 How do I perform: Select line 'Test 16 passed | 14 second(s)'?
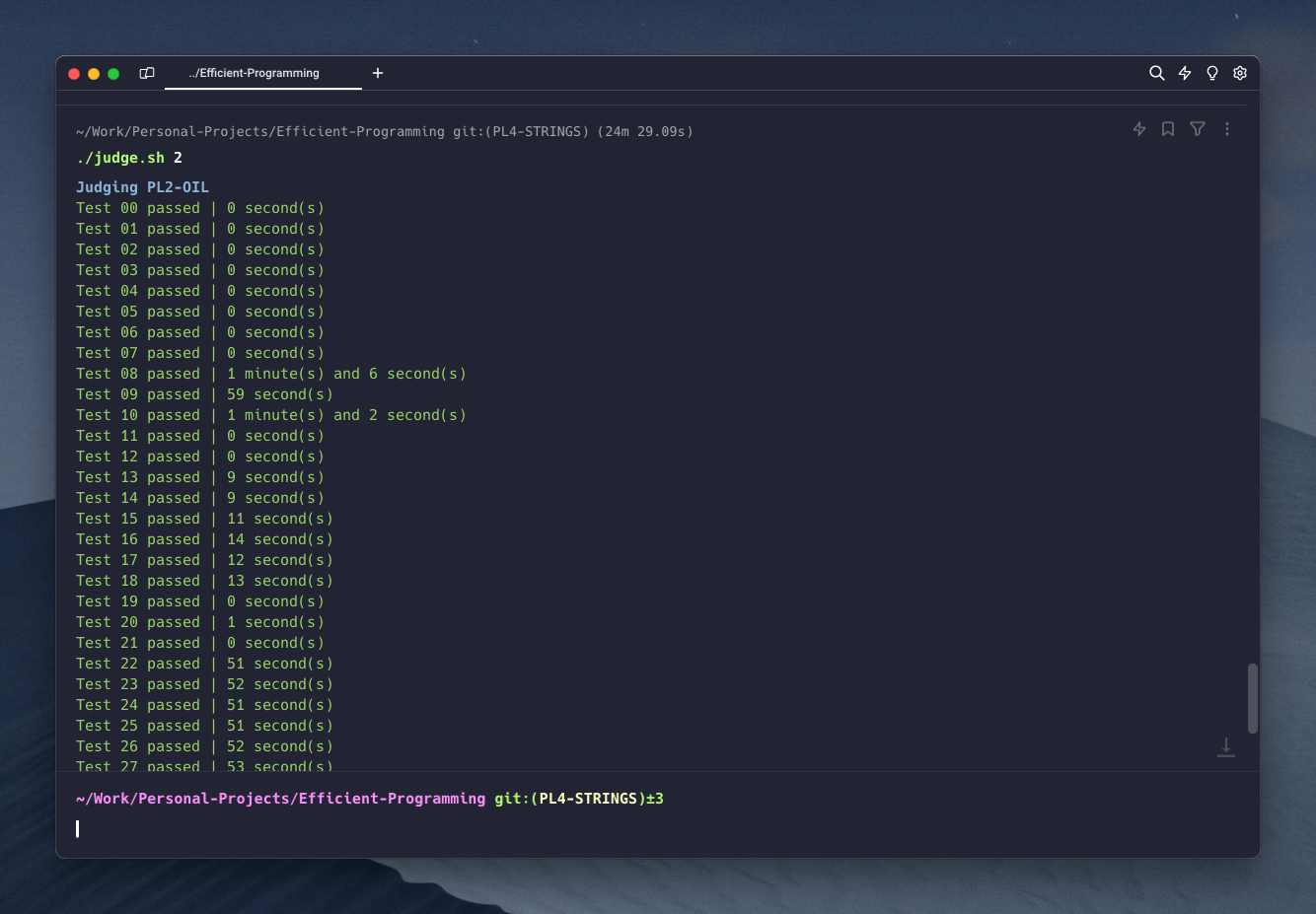click(x=204, y=539)
